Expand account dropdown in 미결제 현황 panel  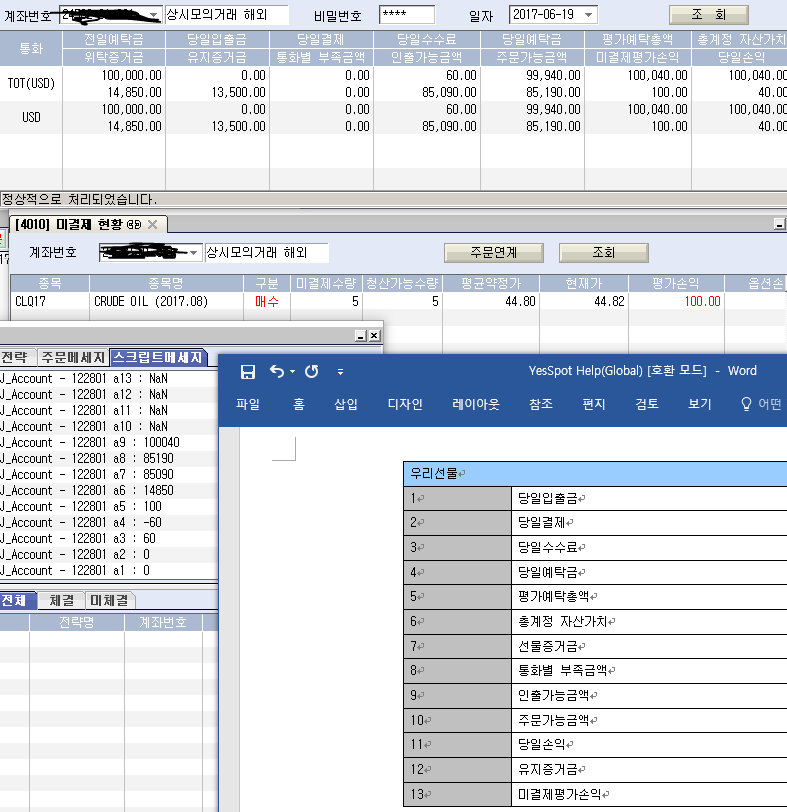pos(194,253)
